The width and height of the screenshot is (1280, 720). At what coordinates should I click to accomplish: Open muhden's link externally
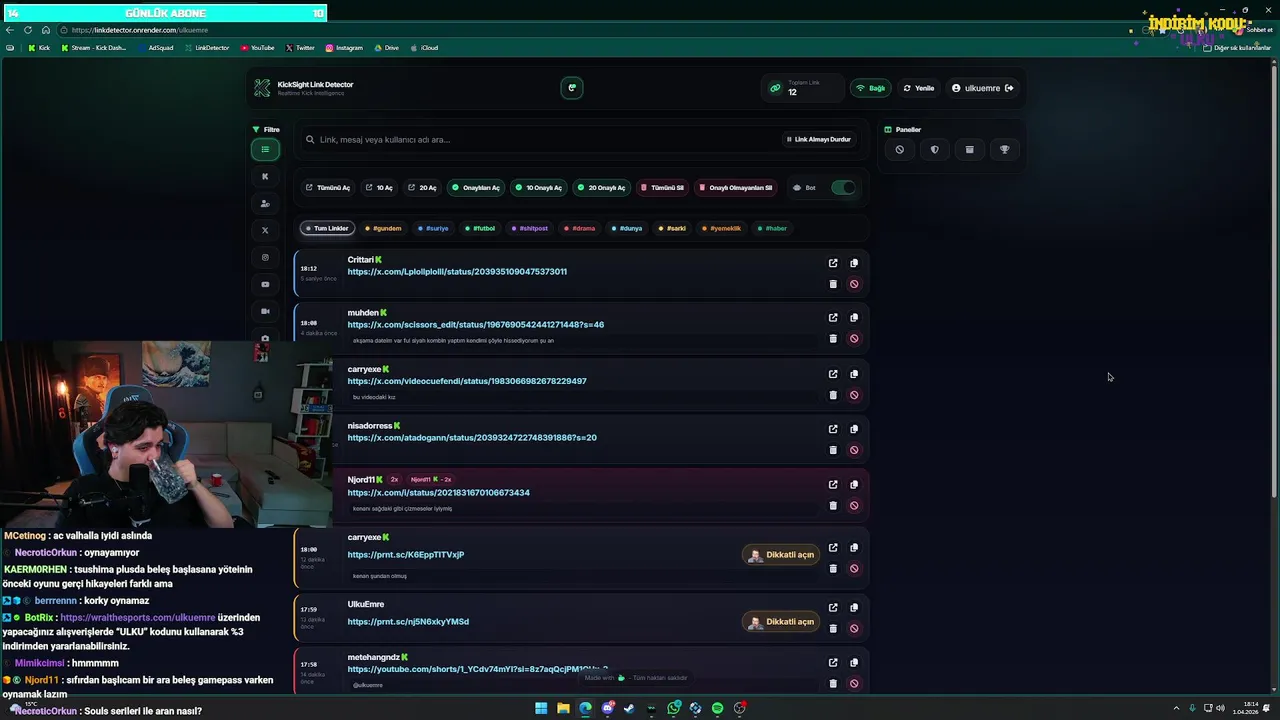coord(833,318)
